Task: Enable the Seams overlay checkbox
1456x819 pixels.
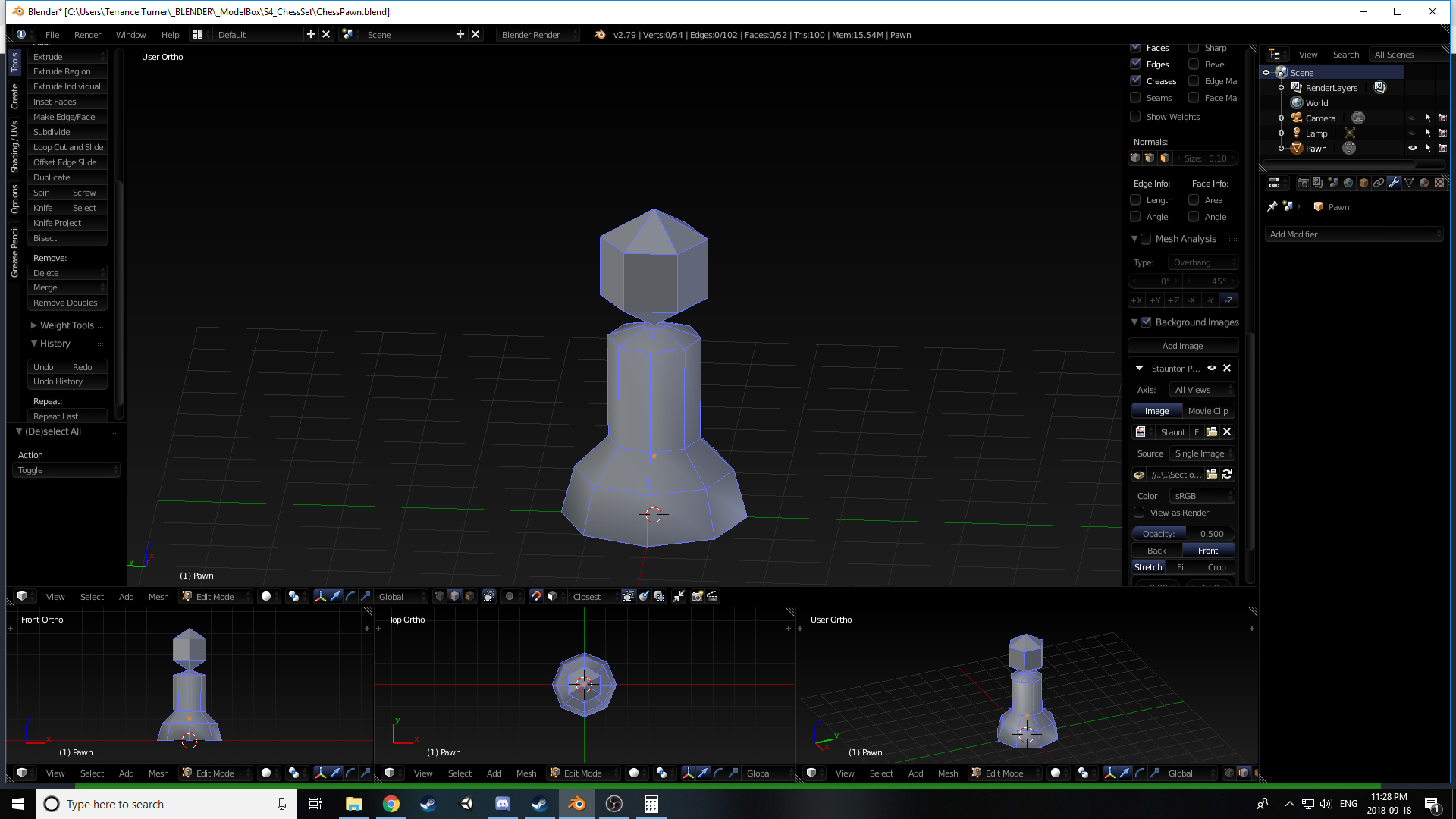Action: (x=1135, y=98)
